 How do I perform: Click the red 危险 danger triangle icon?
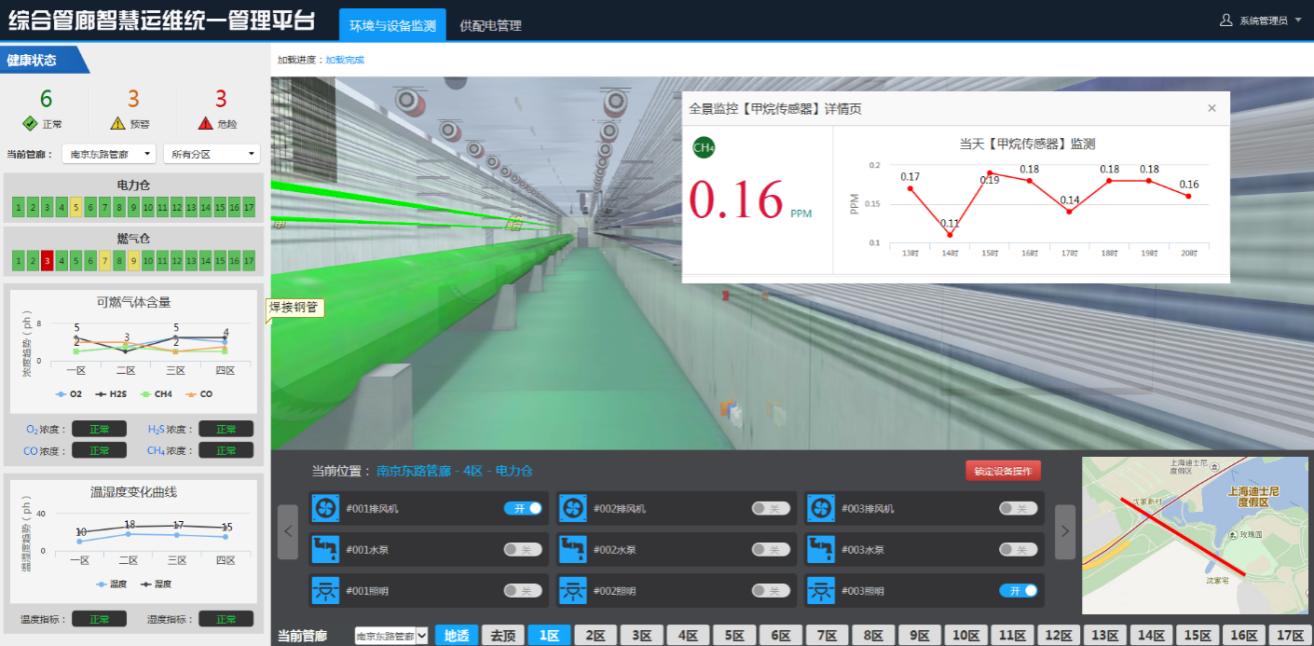pos(205,124)
